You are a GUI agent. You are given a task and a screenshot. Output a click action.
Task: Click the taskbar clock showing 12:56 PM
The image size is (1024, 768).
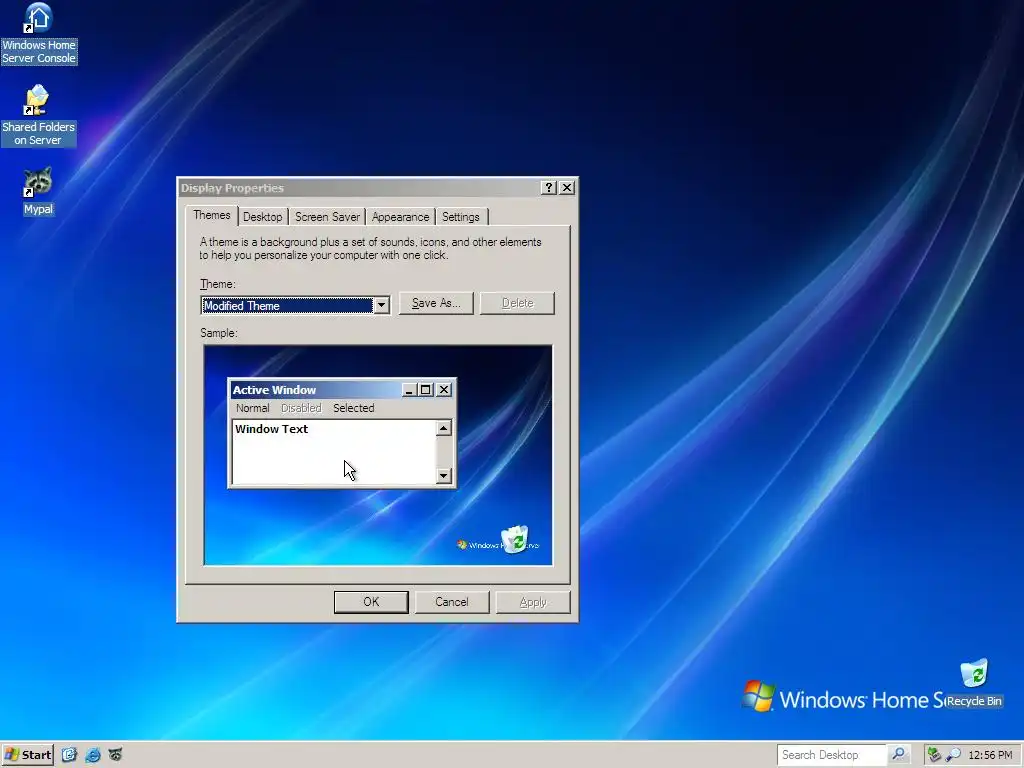click(990, 755)
